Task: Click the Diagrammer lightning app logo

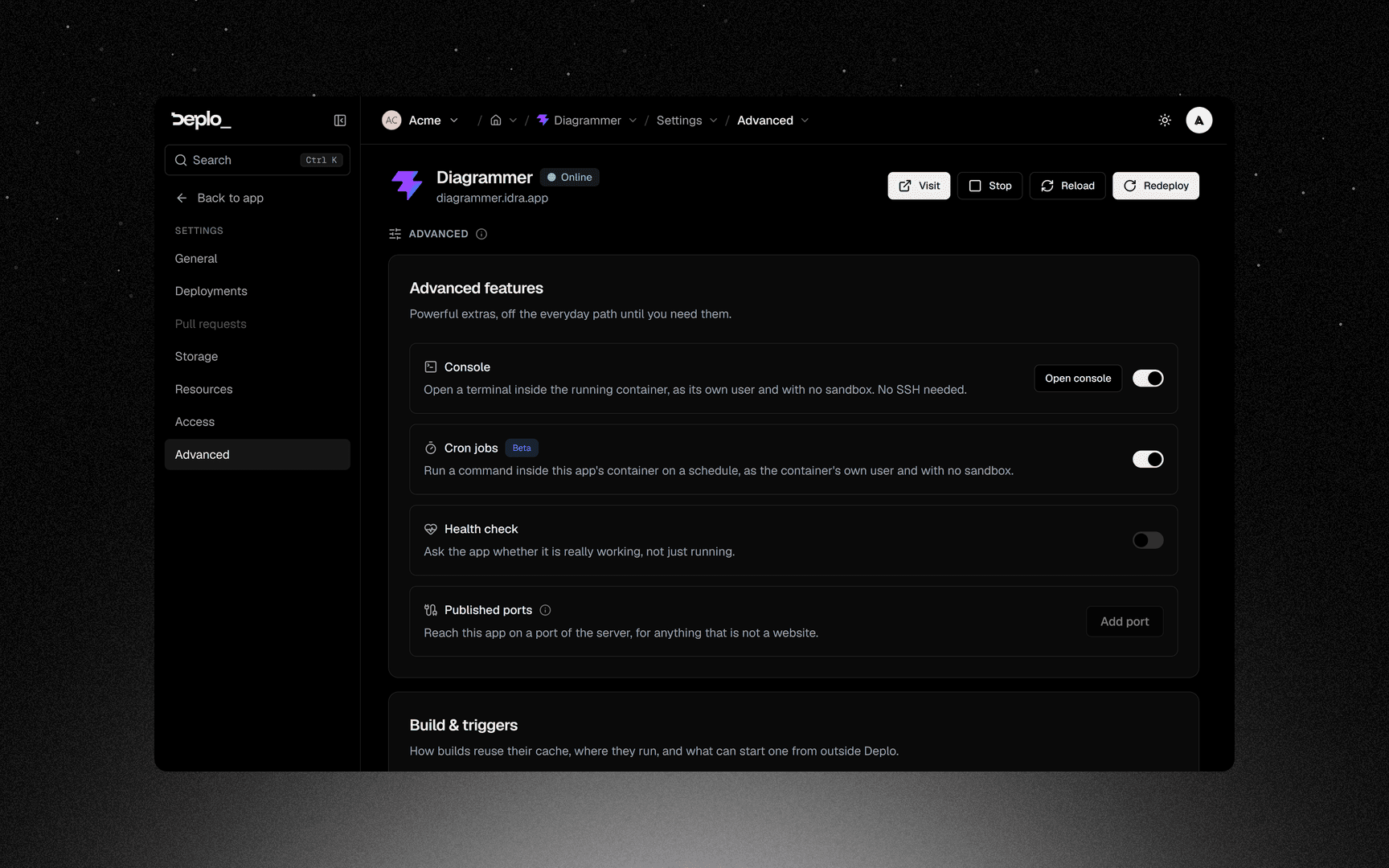Action: coord(407,185)
